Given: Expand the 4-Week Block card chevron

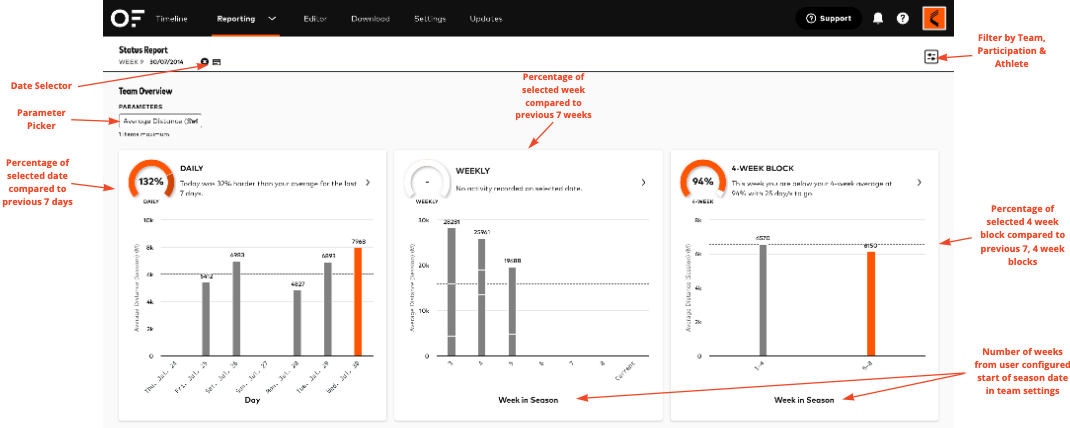Looking at the screenshot, I should point(919,183).
